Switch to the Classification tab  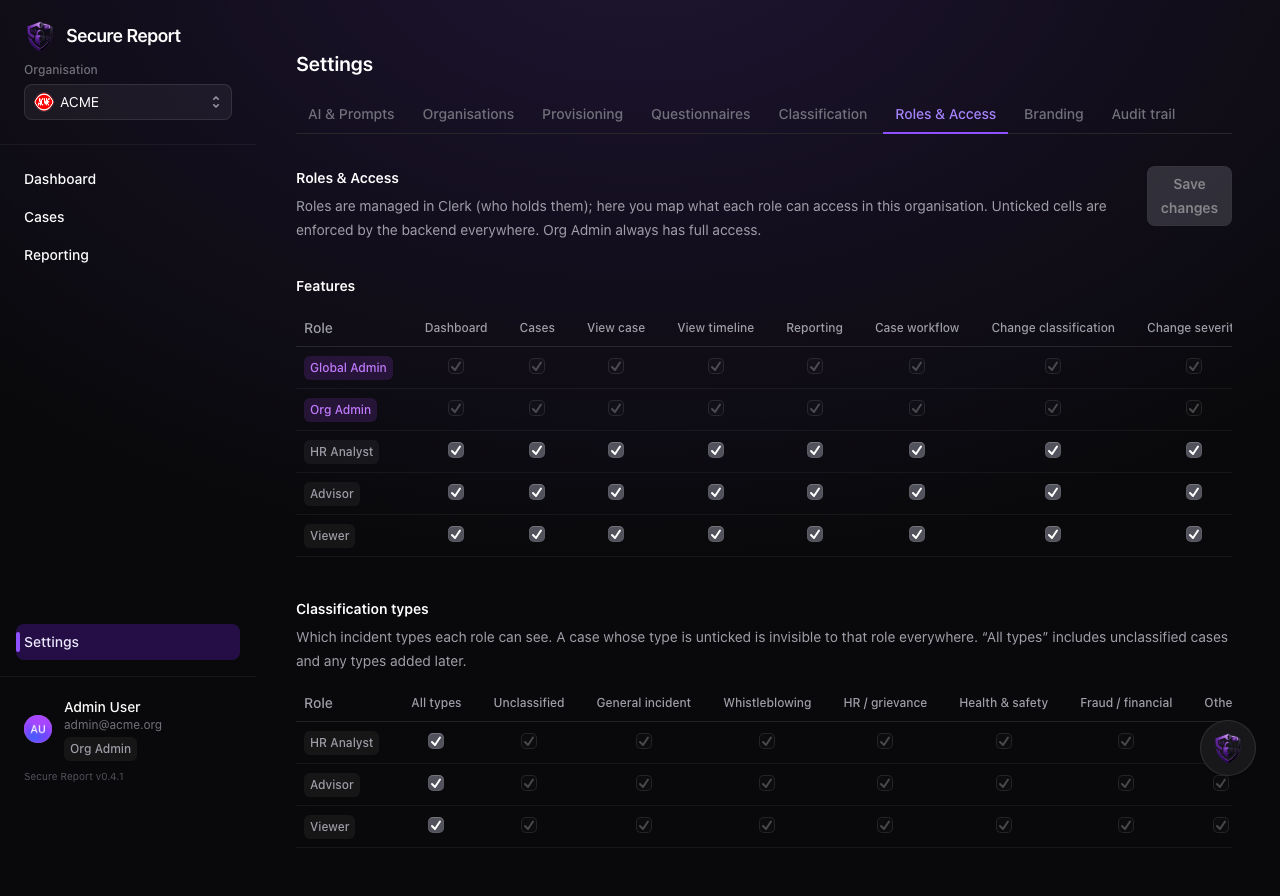[822, 114]
